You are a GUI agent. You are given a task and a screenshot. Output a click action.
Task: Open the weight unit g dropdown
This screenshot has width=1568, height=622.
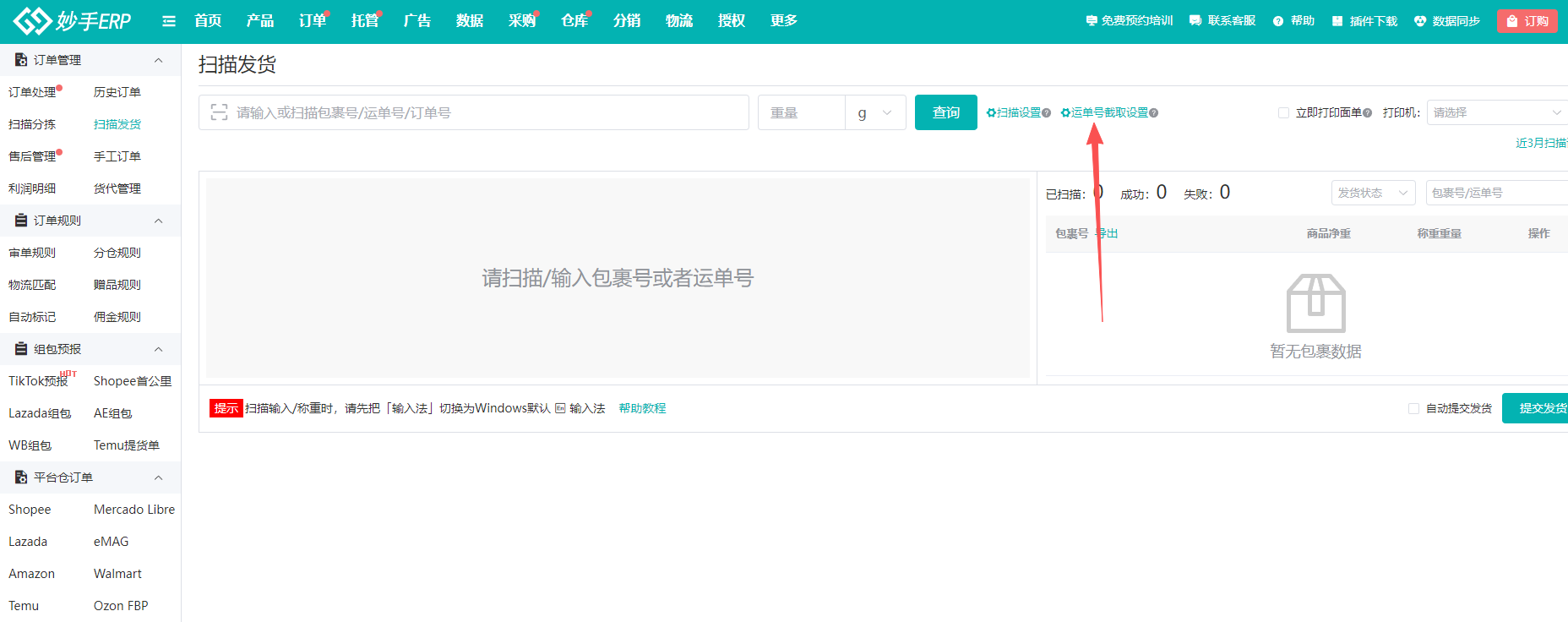[875, 112]
